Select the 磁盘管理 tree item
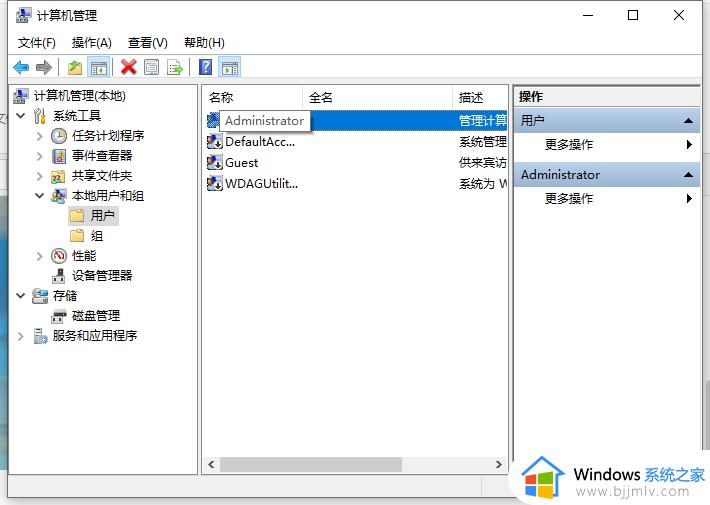Image resolution: width=710 pixels, height=505 pixels. click(x=96, y=316)
